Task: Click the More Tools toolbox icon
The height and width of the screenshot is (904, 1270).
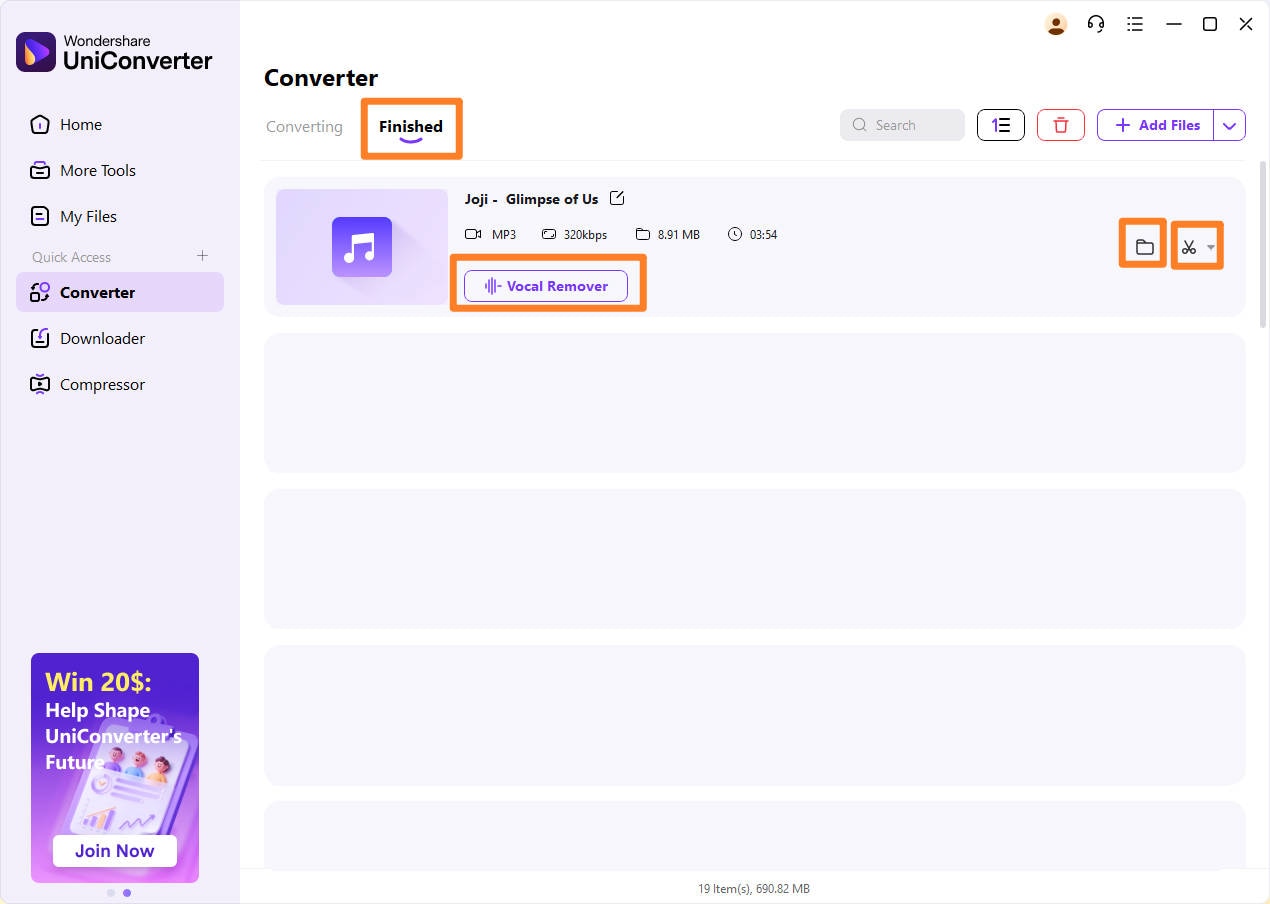Action: click(40, 171)
